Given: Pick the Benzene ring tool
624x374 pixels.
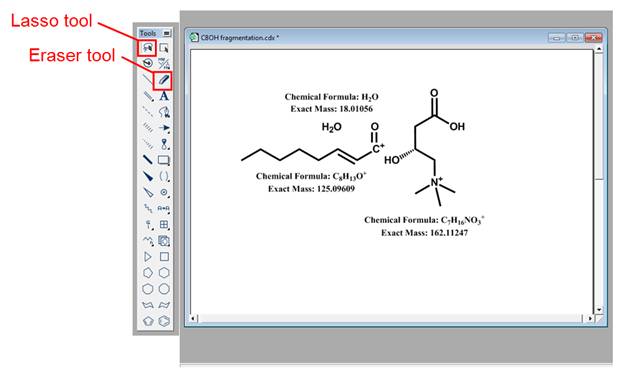Looking at the screenshot, I should coord(164,321).
